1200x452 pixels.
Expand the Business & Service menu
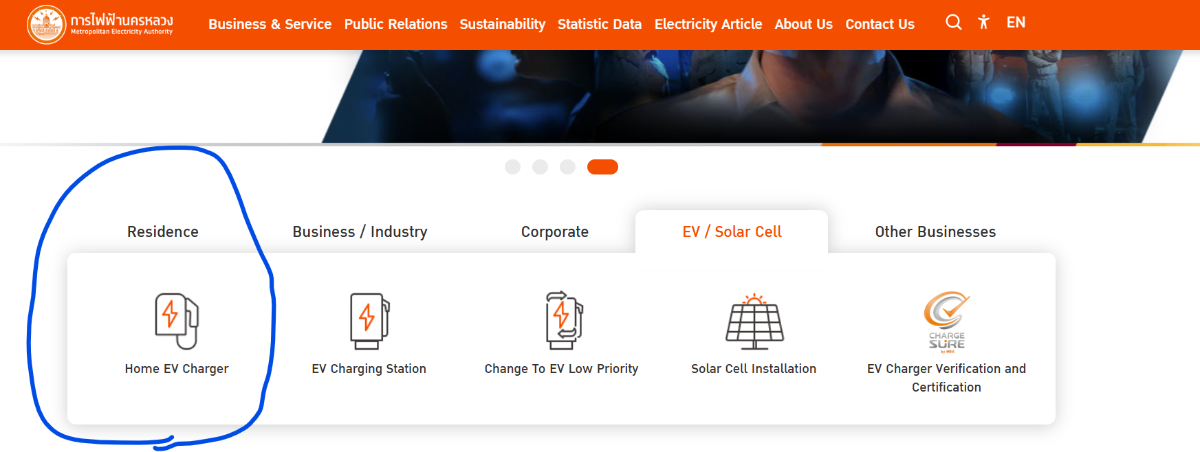(270, 24)
